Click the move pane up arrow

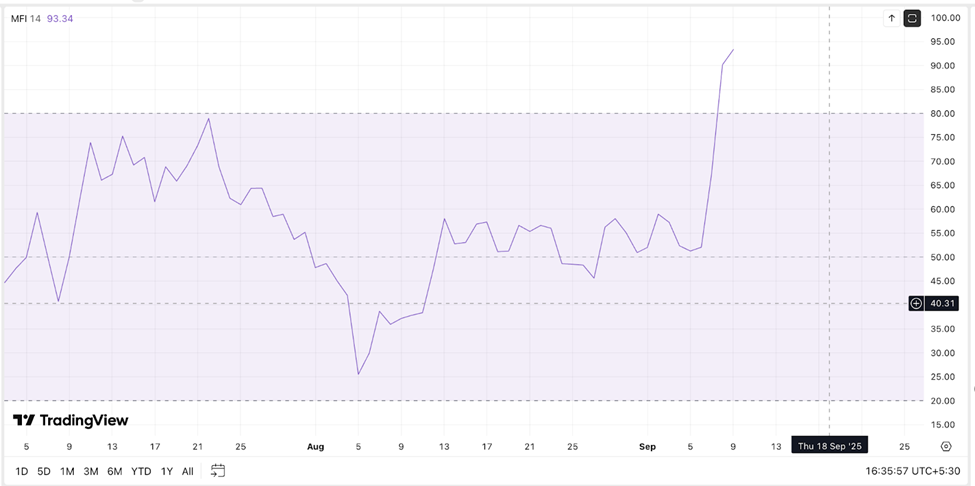point(891,18)
